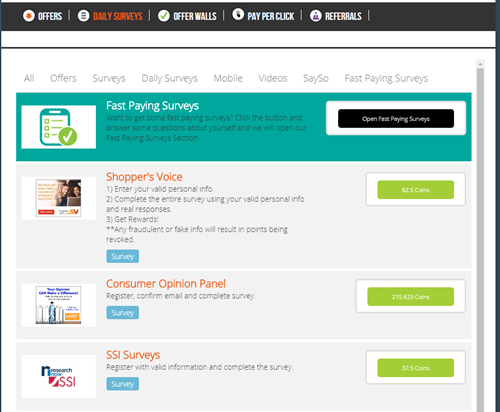Click the Daily Surveys list icon

click(x=83, y=16)
